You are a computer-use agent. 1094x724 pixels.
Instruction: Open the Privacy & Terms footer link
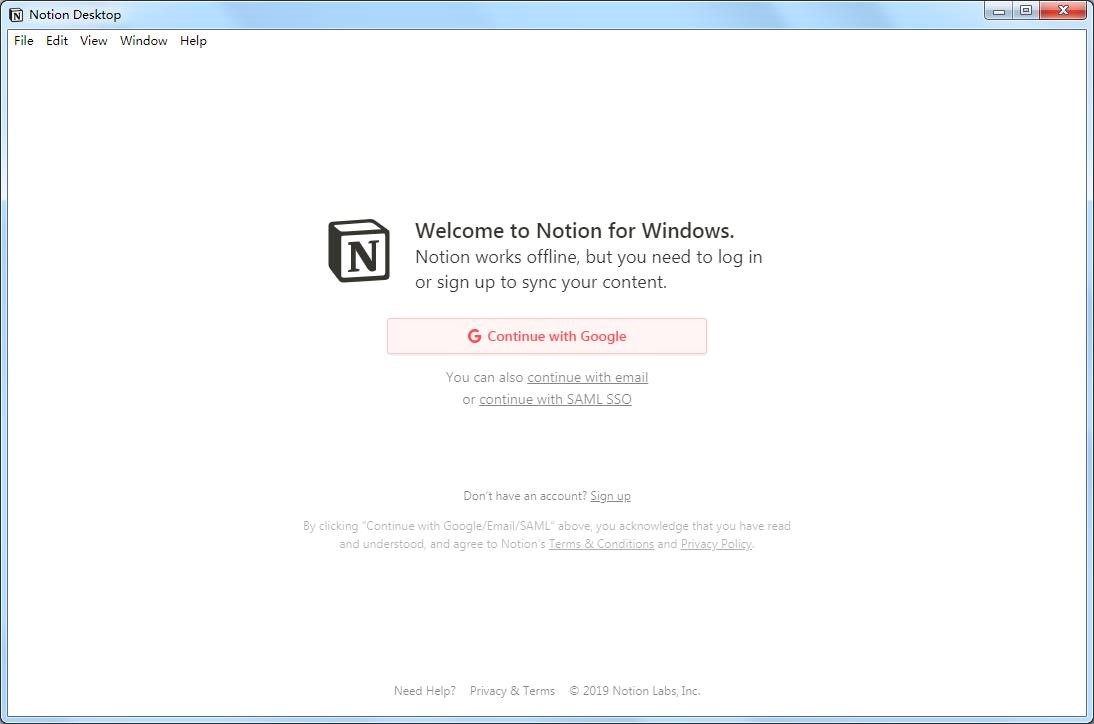[x=512, y=690]
